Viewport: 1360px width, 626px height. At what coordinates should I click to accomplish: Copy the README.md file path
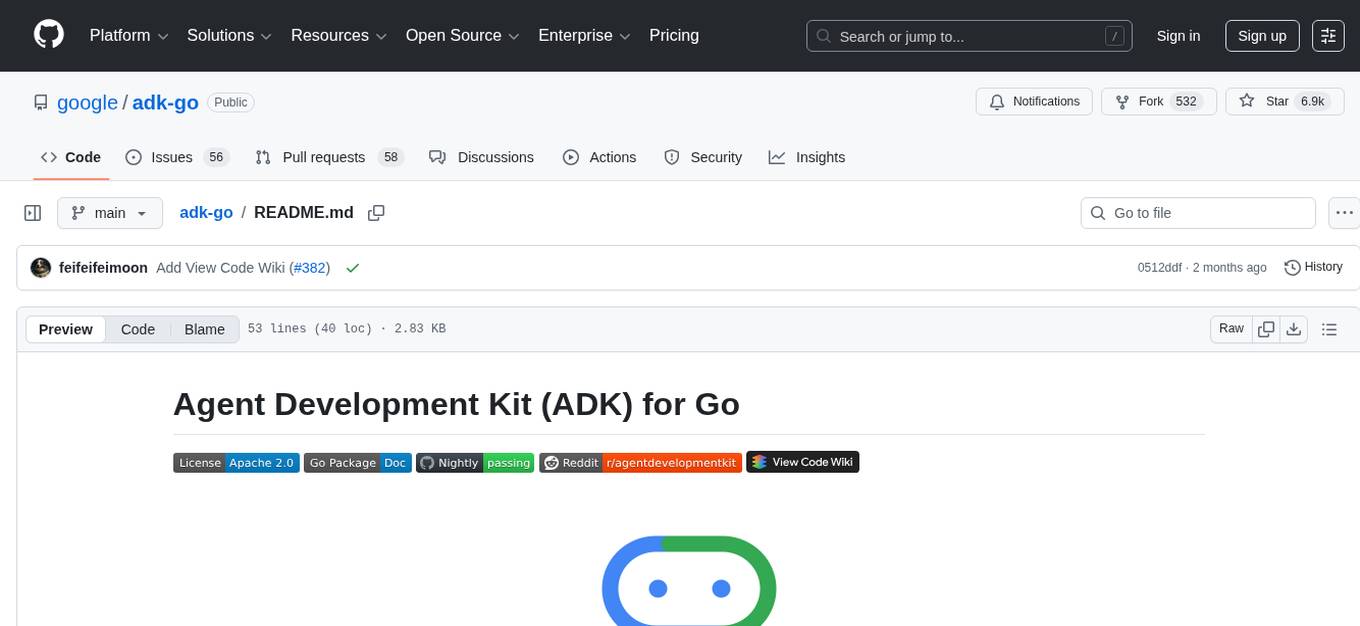(x=377, y=213)
